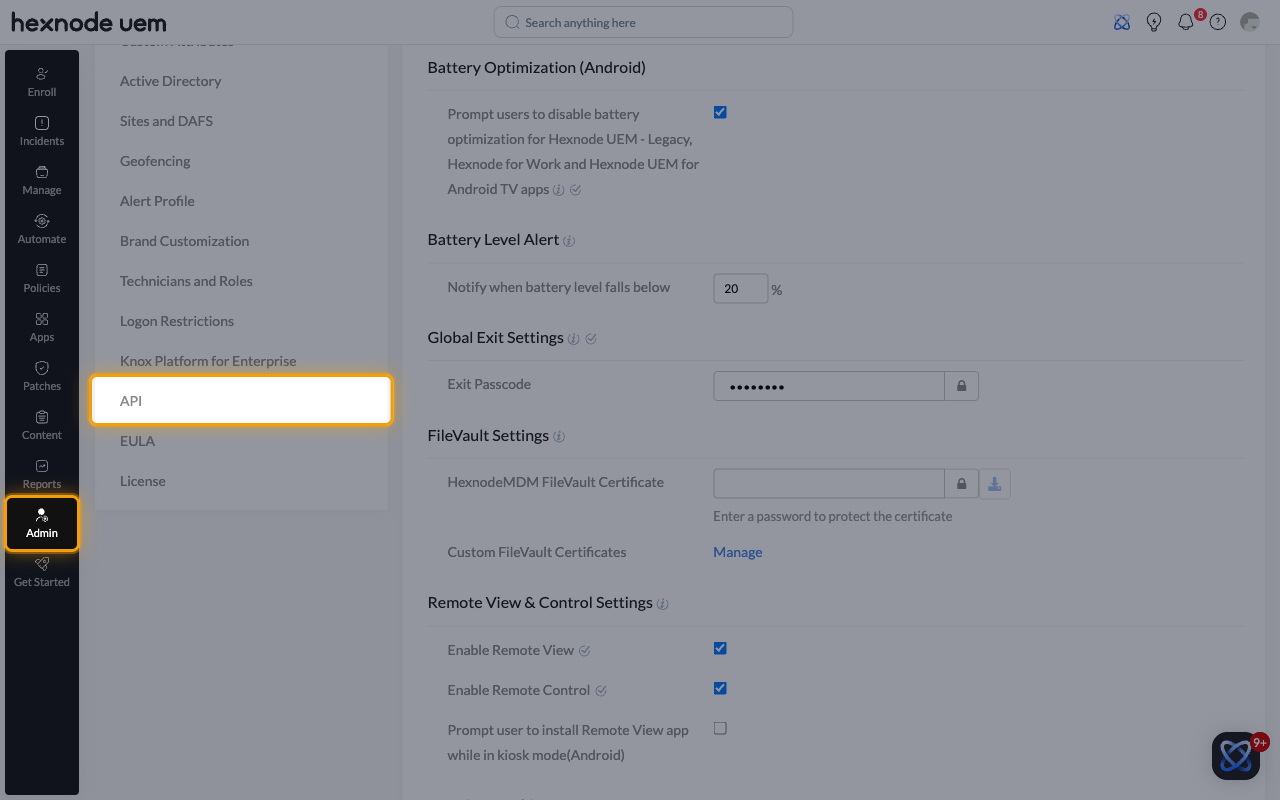Focus the Search anything here field
1280x800 pixels.
click(643, 22)
